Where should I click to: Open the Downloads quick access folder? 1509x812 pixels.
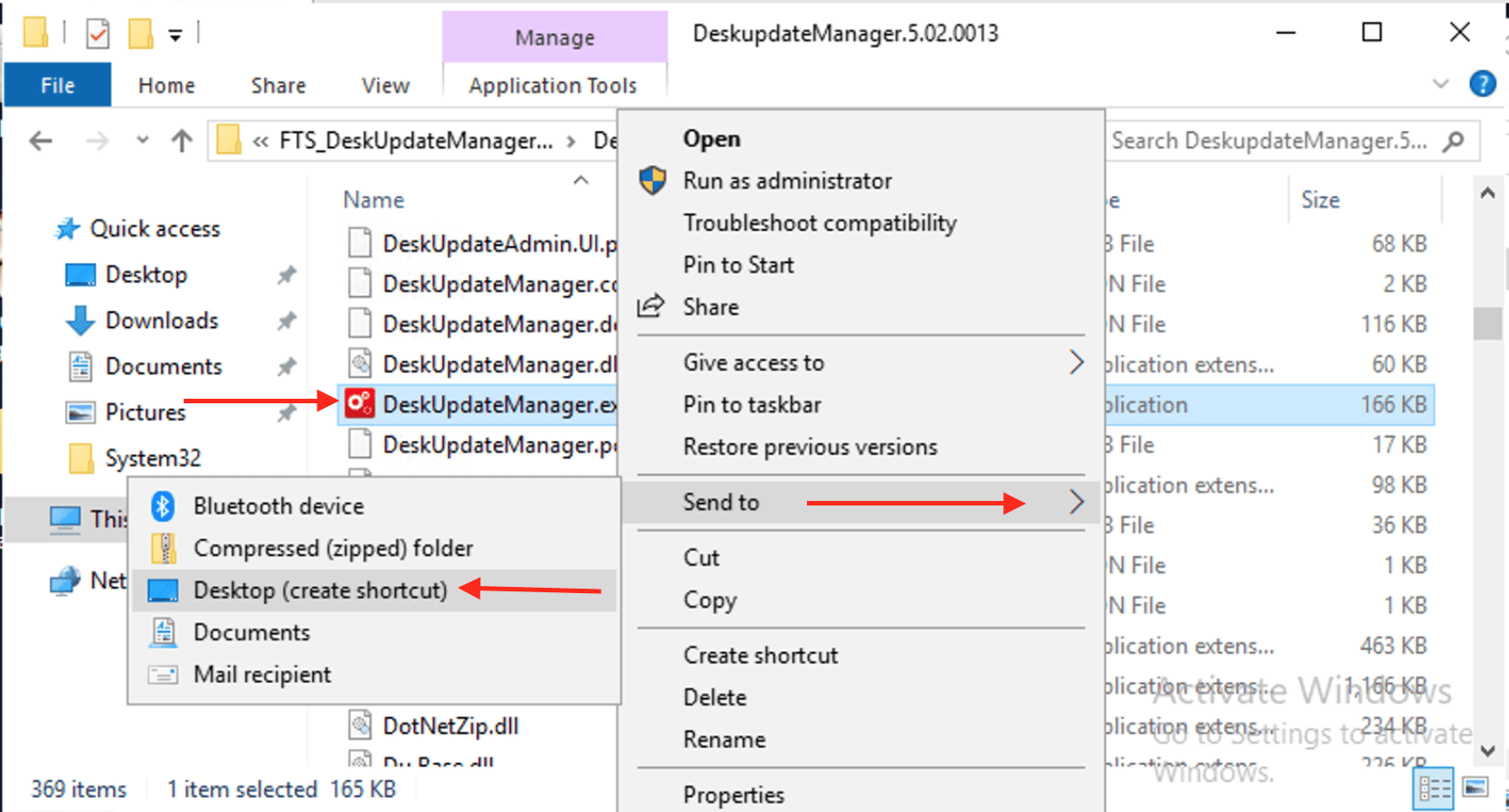pyautogui.click(x=162, y=321)
